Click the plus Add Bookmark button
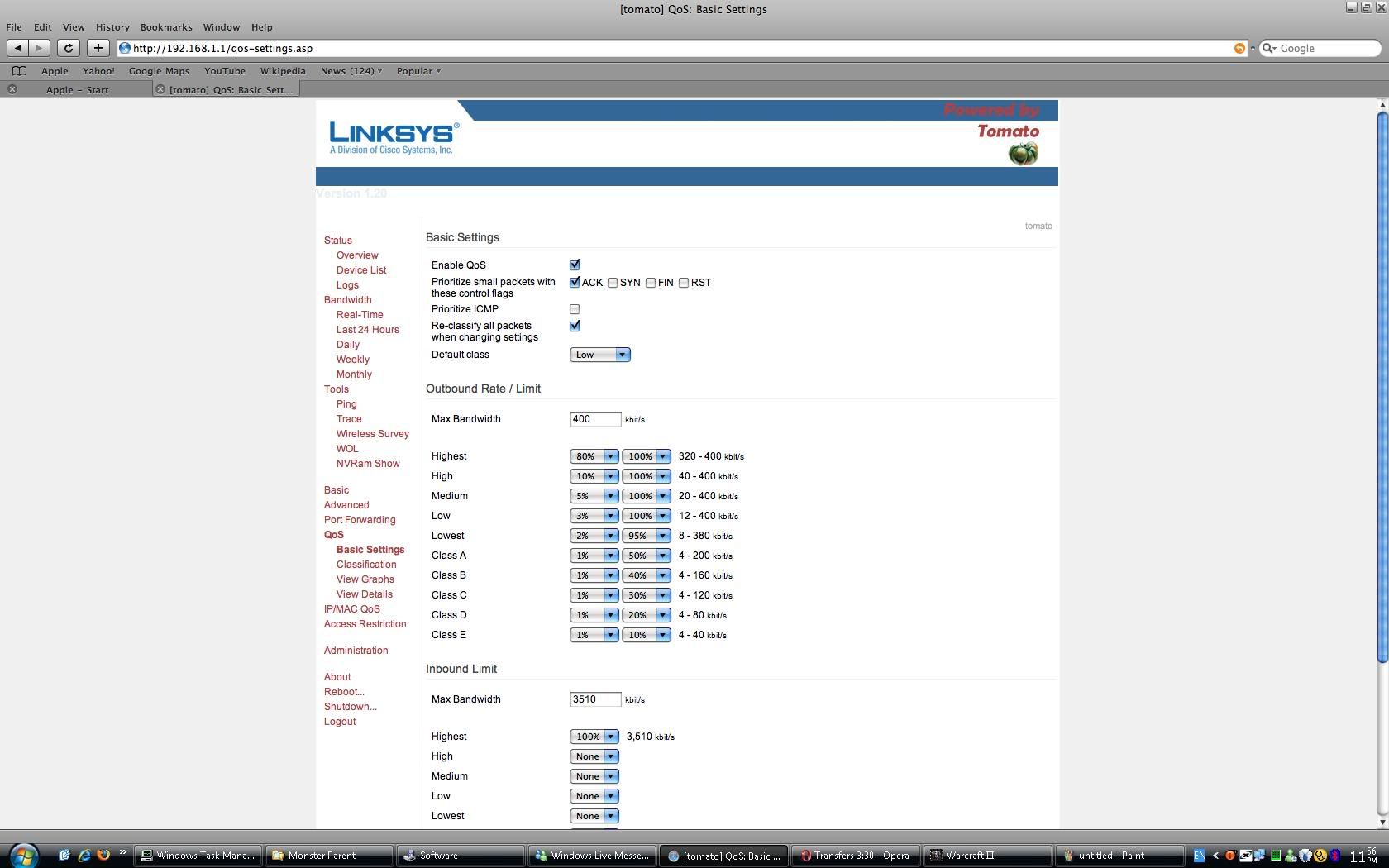1389x868 pixels. 98,48
